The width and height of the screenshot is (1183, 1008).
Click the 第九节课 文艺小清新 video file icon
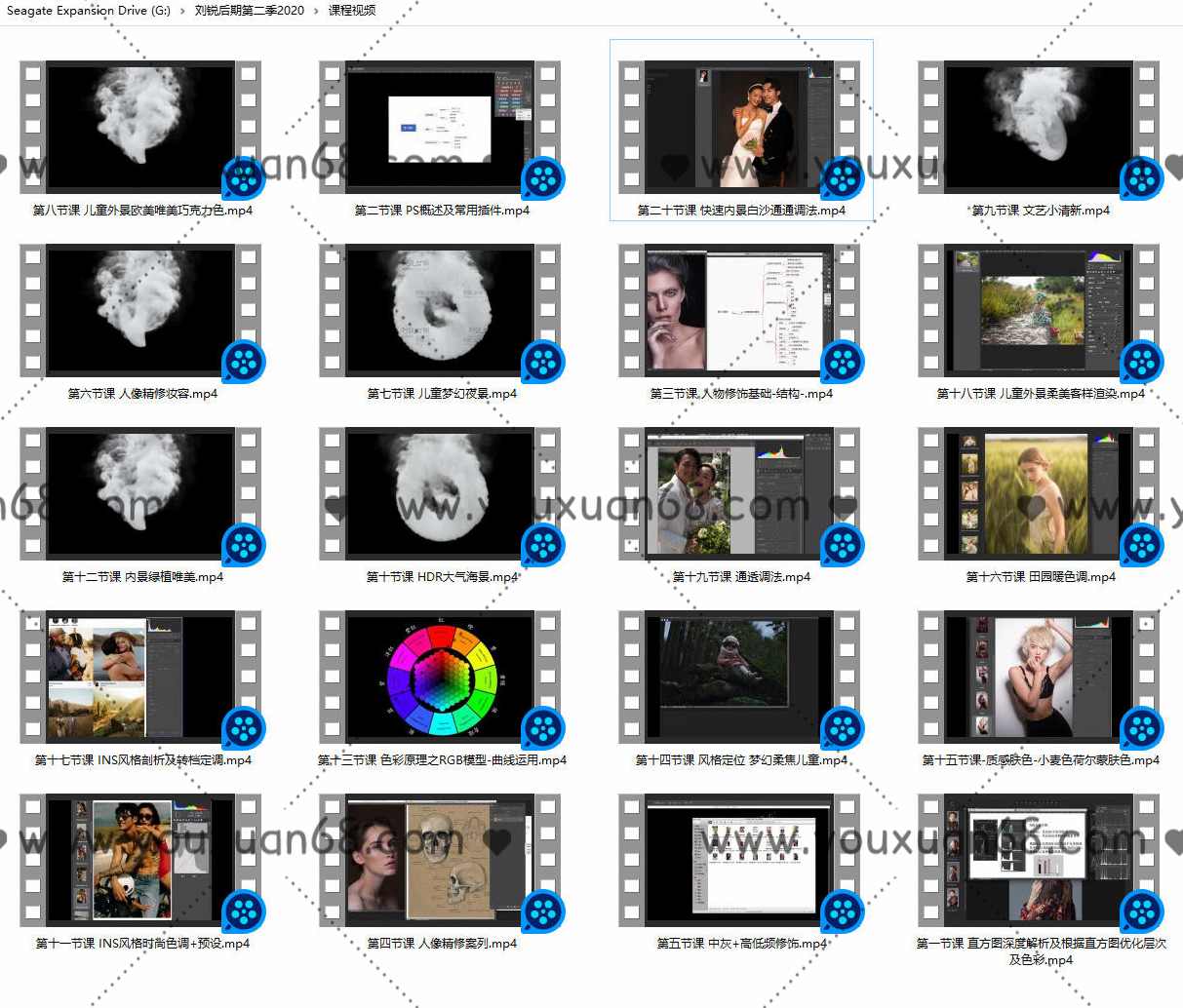[1039, 127]
